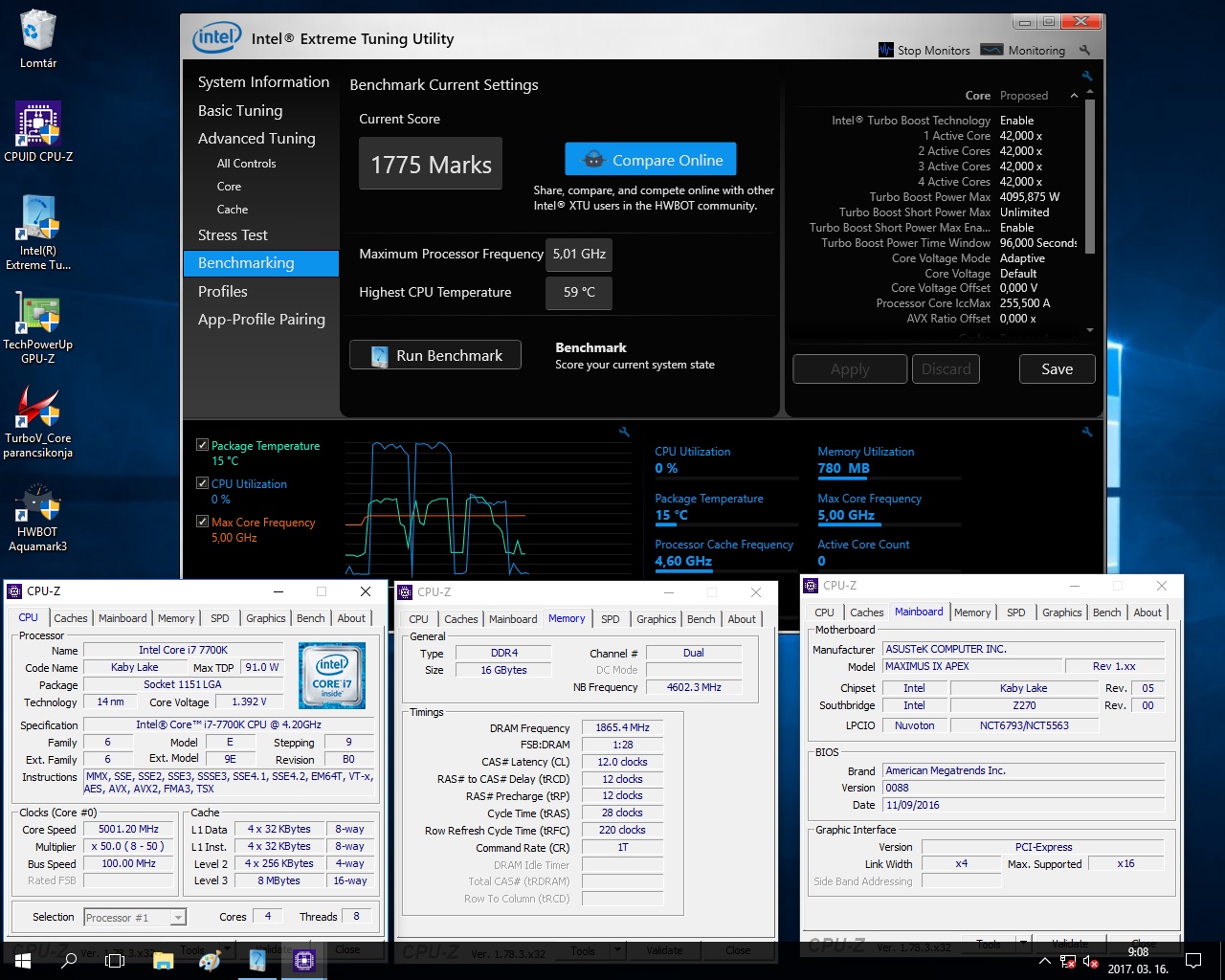Click Close in middle CPU-Z window
This screenshot has width=1225, height=980.
(738, 950)
